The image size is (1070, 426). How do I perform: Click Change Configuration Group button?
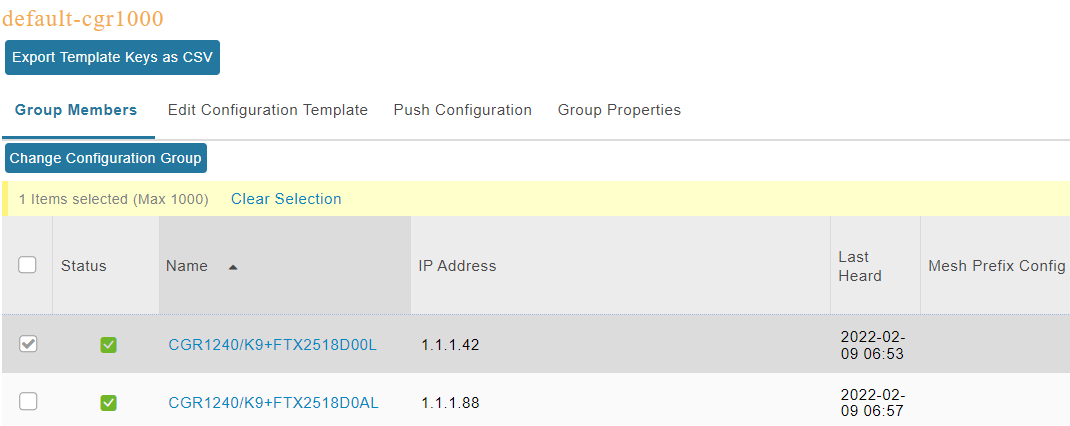click(x=106, y=158)
